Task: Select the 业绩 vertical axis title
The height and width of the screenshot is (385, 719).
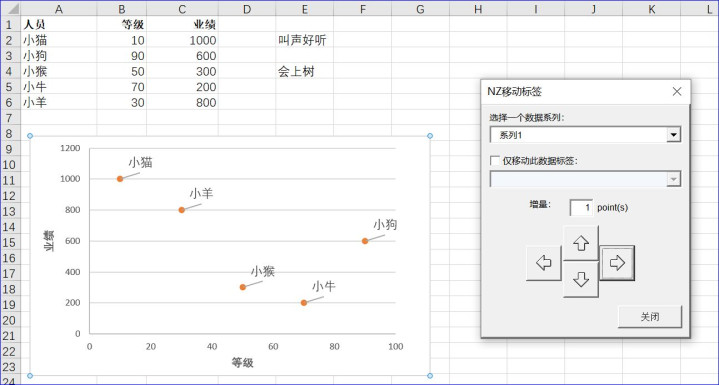Action: click(49, 241)
